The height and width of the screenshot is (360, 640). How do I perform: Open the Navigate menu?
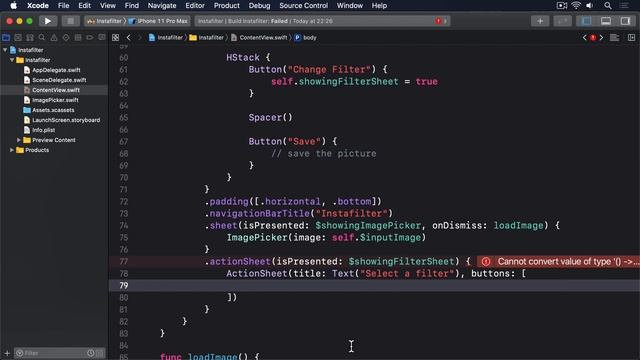click(x=162, y=6)
